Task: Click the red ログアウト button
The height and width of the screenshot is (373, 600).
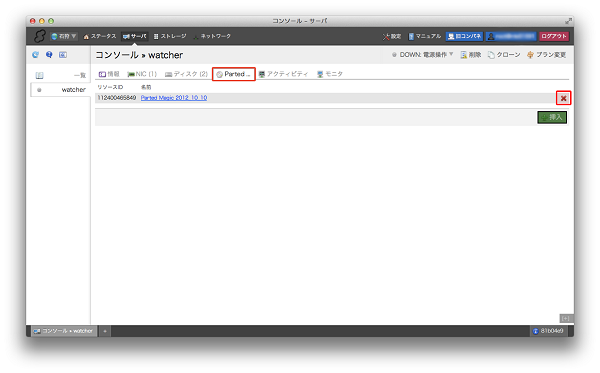Action: [554, 36]
